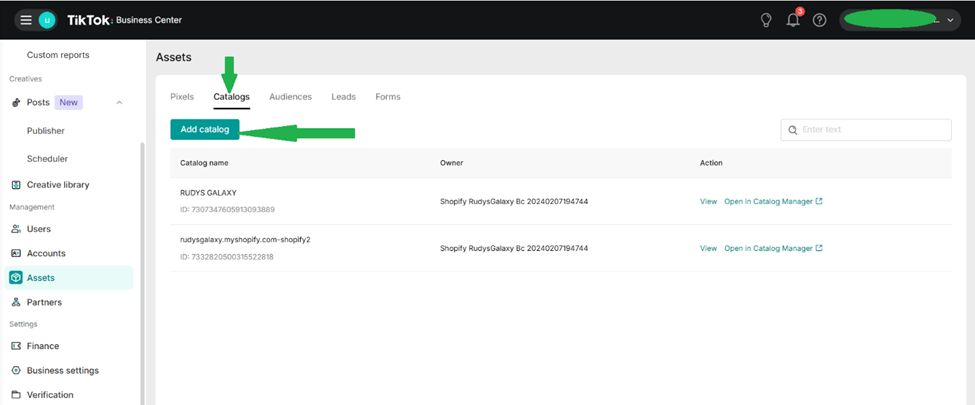Switch to the Pixels tab
The width and height of the screenshot is (975, 405).
[x=182, y=97]
